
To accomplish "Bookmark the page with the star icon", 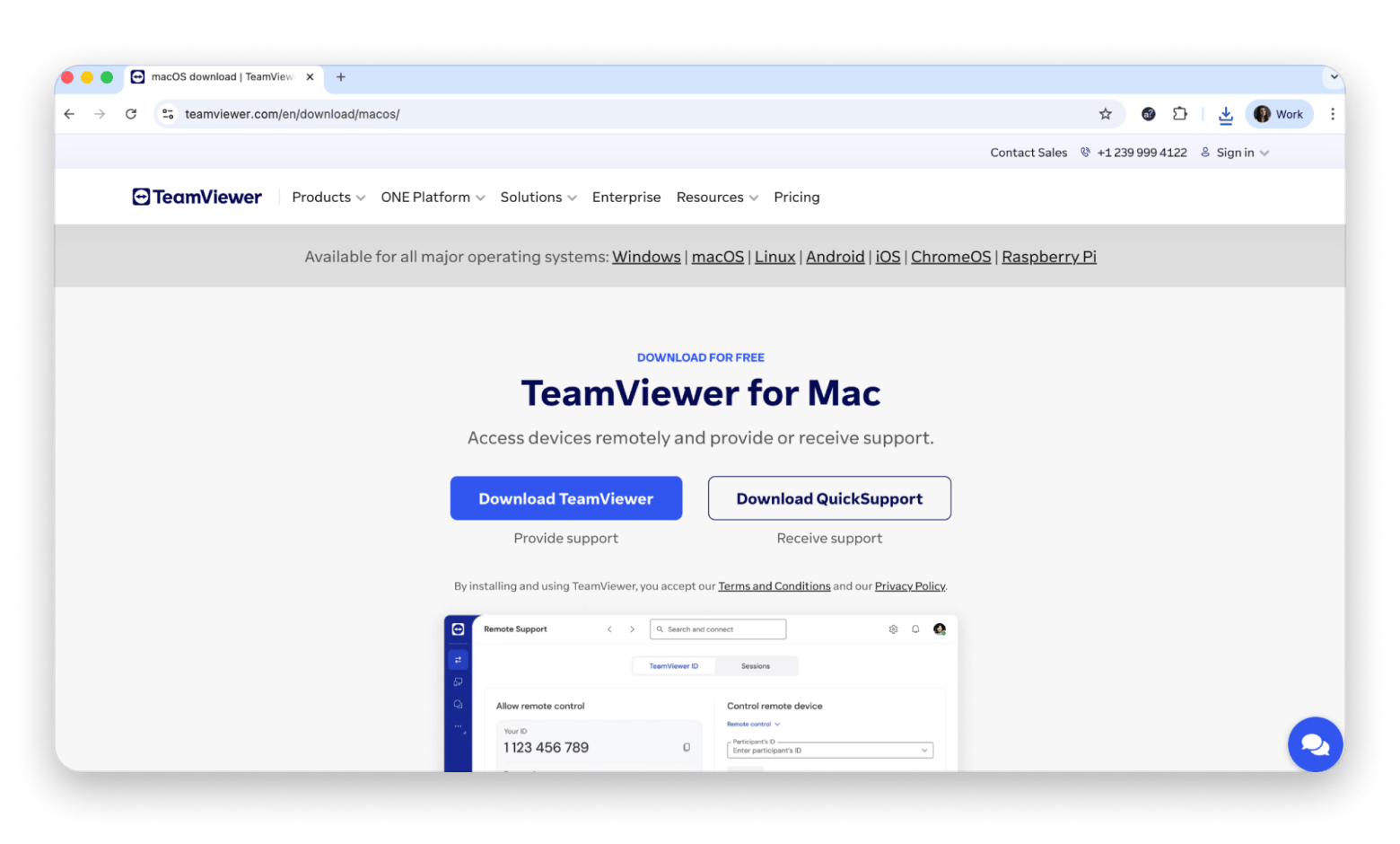I will coord(1106,114).
